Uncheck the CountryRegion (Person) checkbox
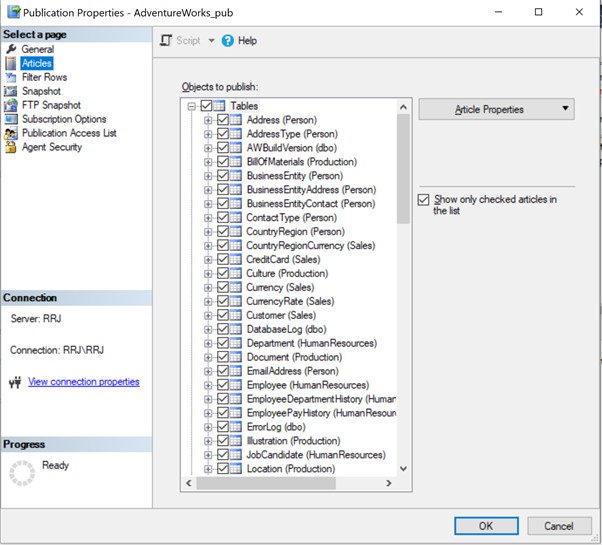602x545 pixels. [223, 231]
